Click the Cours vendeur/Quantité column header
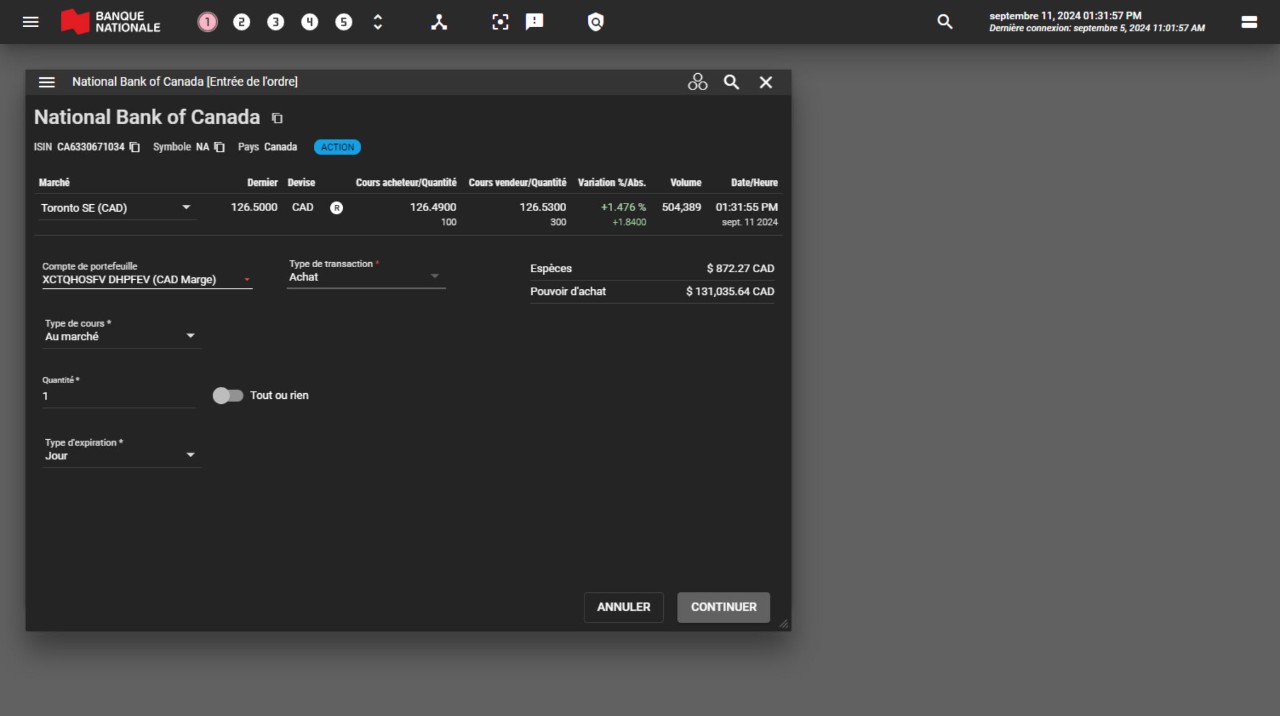Screen dimensions: 1280x716 click(x=517, y=183)
